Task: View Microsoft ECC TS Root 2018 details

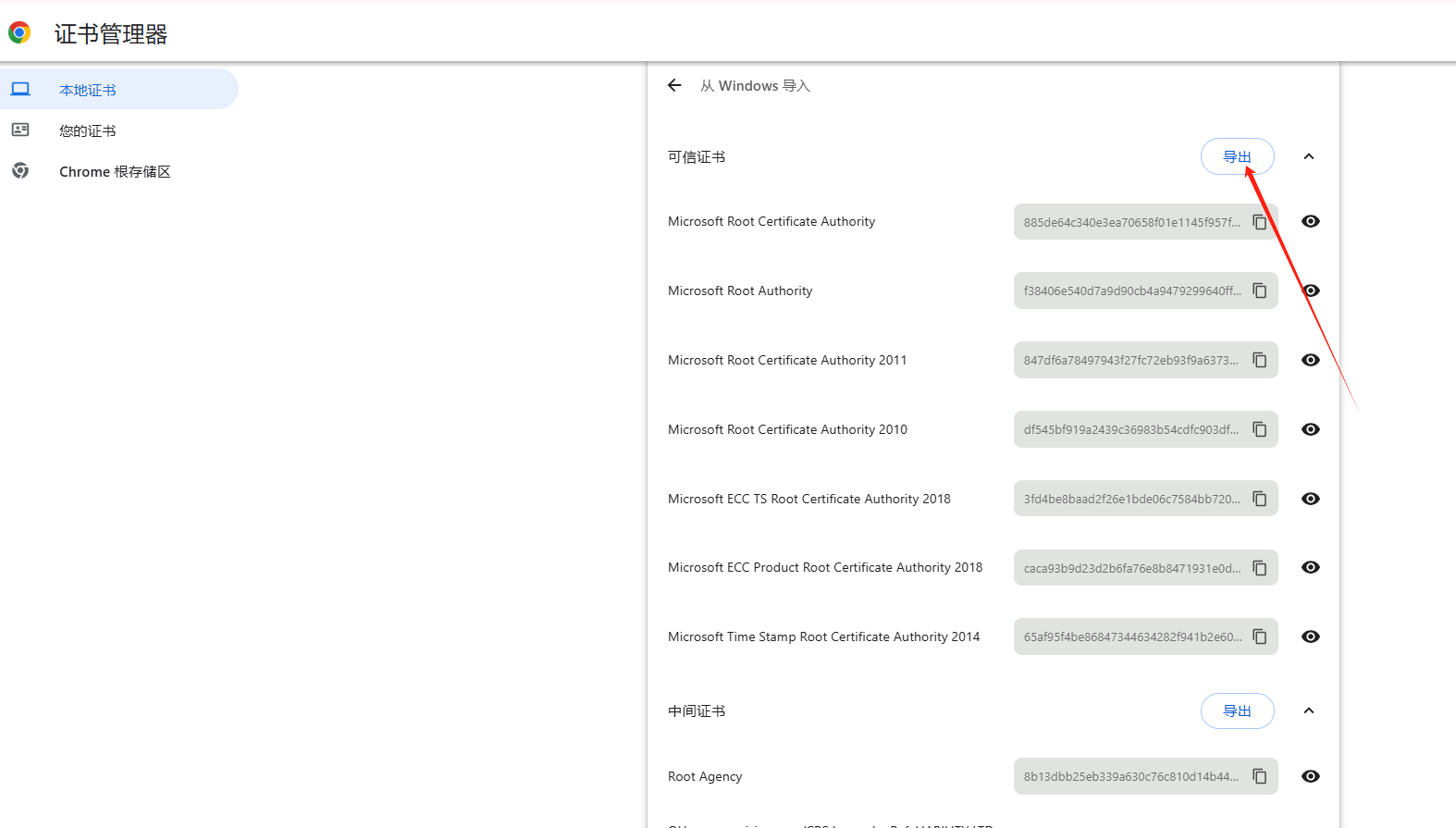Action: tap(1311, 499)
